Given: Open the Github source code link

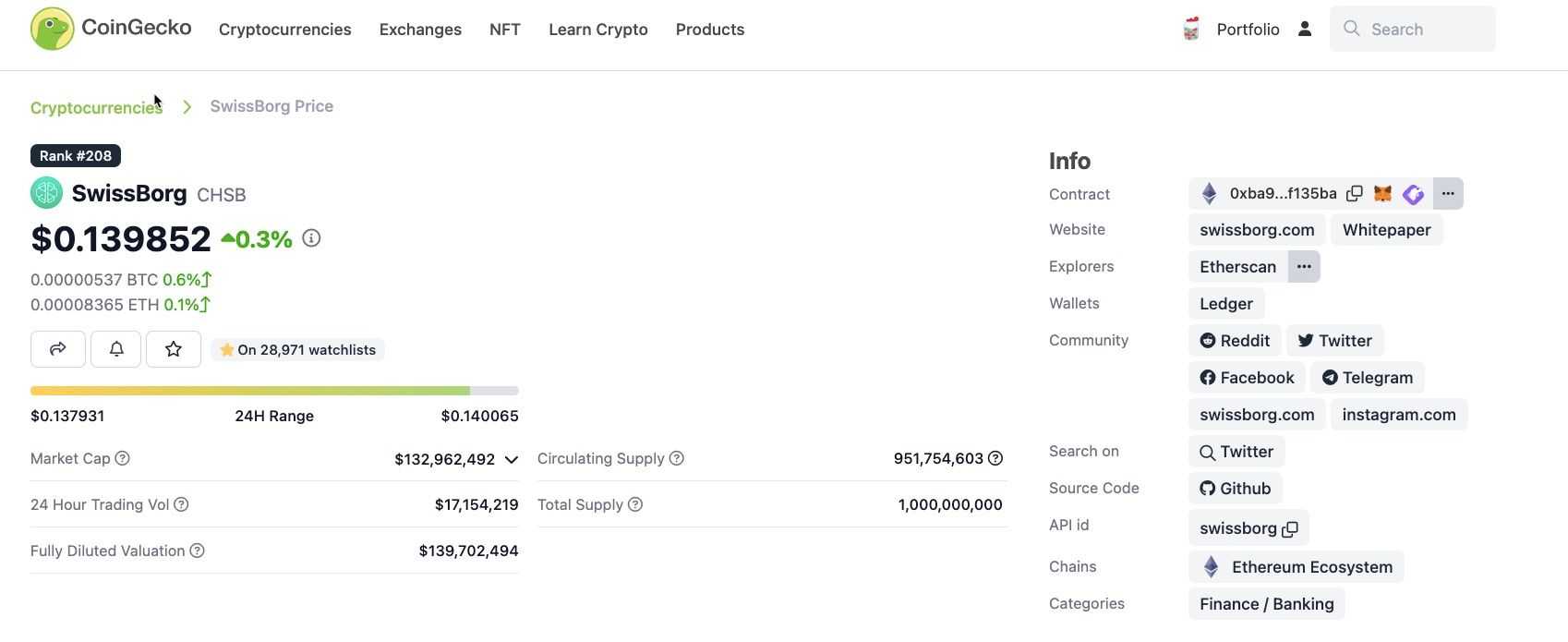Looking at the screenshot, I should coord(1236,489).
